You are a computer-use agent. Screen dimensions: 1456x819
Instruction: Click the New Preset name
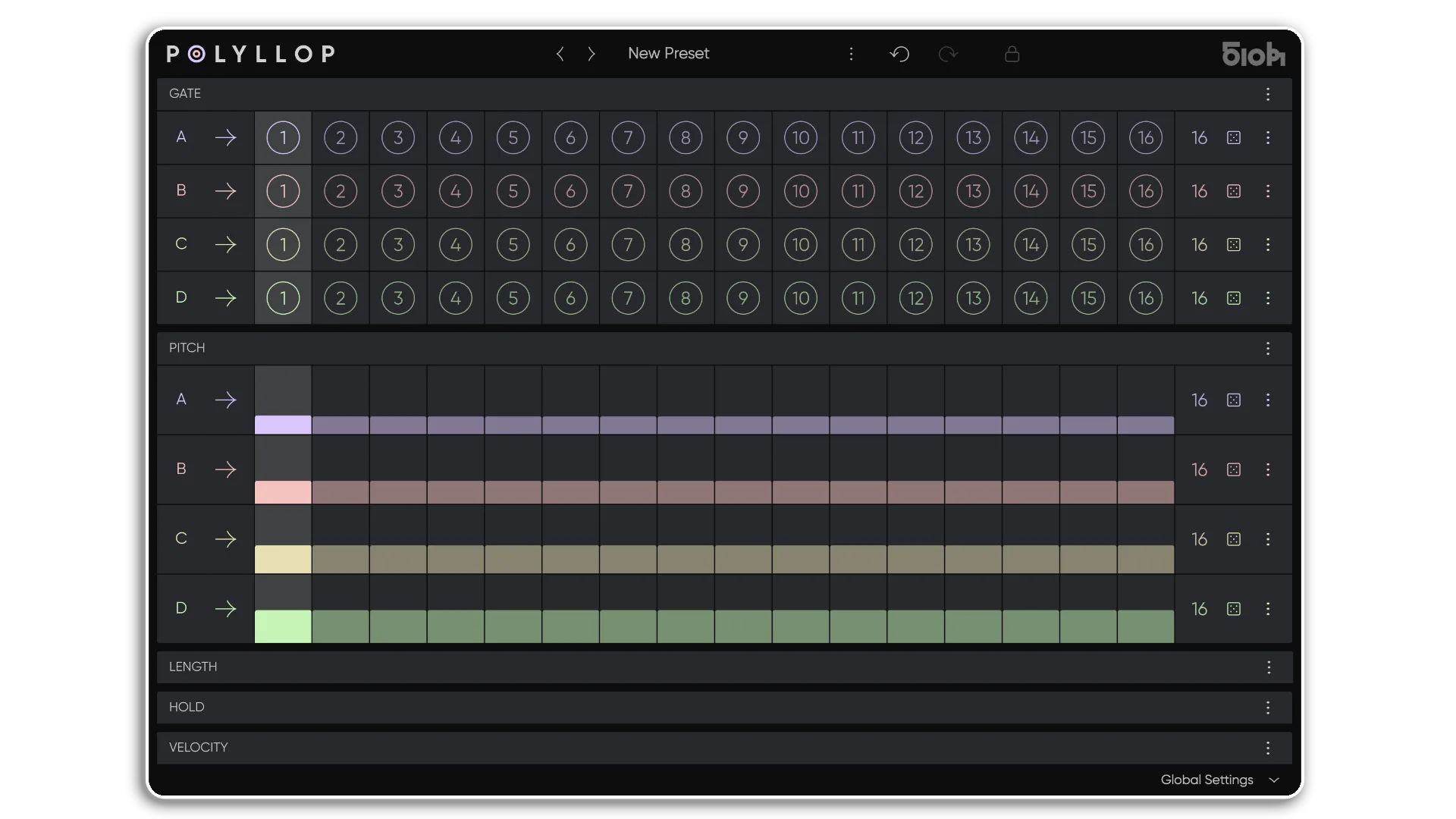pos(668,54)
